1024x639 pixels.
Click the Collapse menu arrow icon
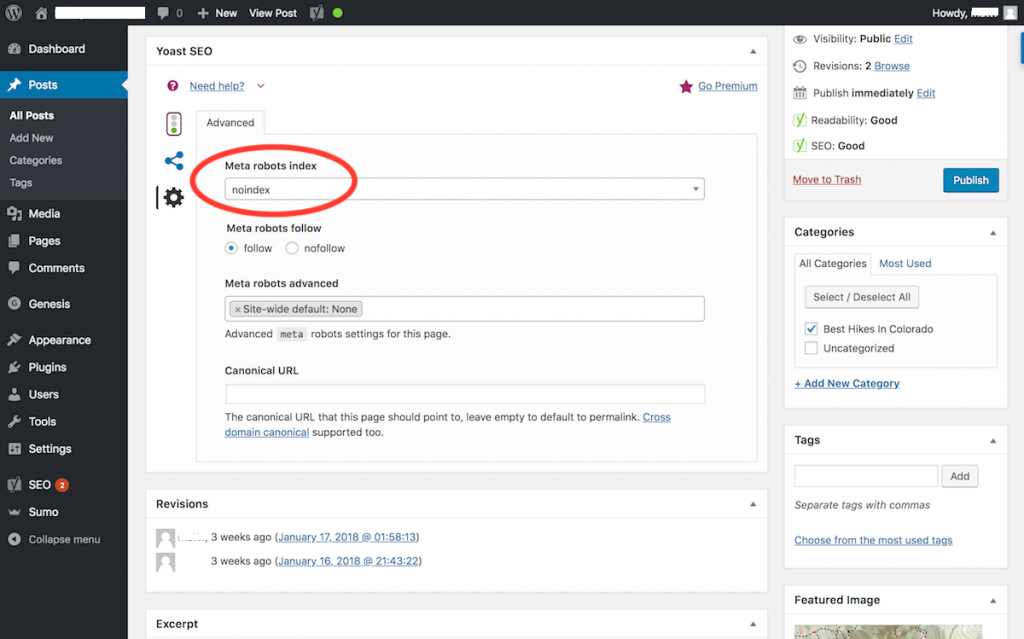[14, 539]
